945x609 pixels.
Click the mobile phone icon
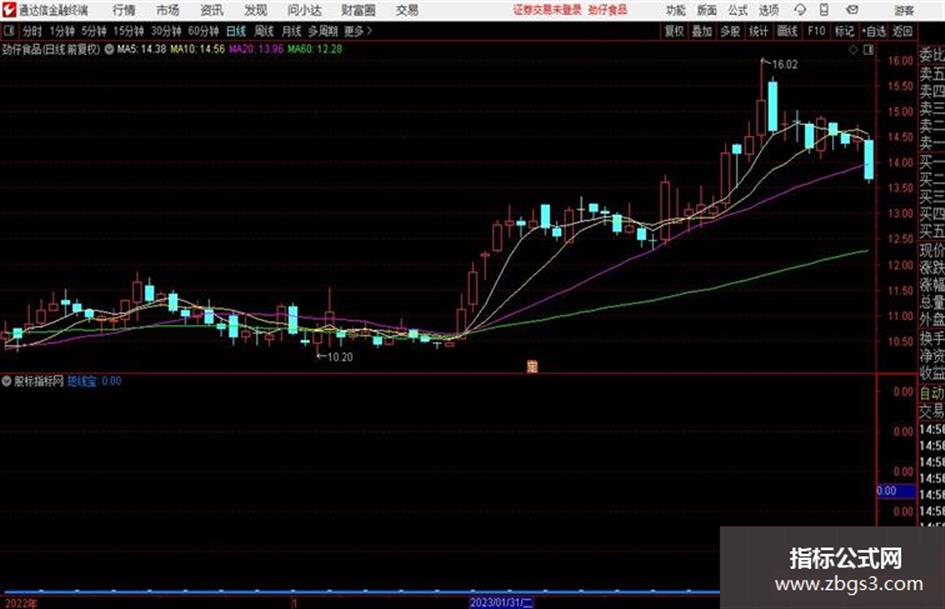(824, 10)
